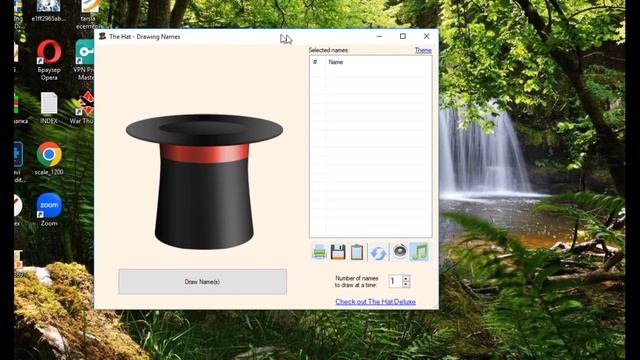Save names with the floppy disk icon
This screenshot has height=360, width=640.
coord(338,252)
